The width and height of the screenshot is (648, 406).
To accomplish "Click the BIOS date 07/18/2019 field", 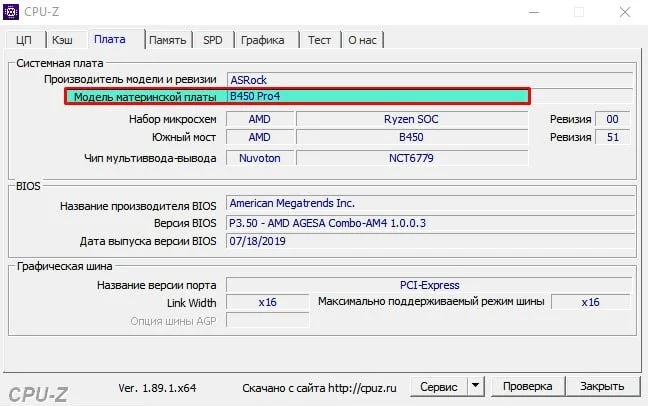I will pos(430,241).
